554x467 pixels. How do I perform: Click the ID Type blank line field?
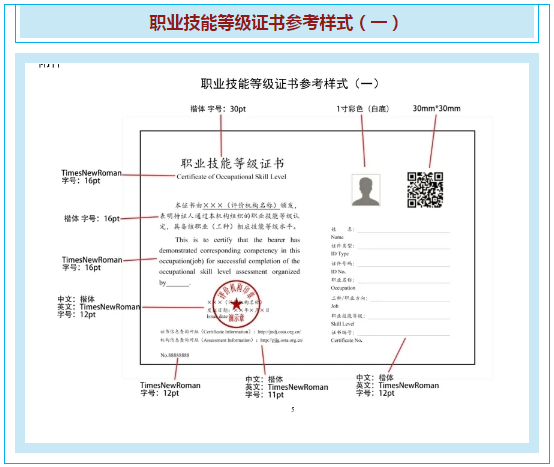(x=403, y=247)
